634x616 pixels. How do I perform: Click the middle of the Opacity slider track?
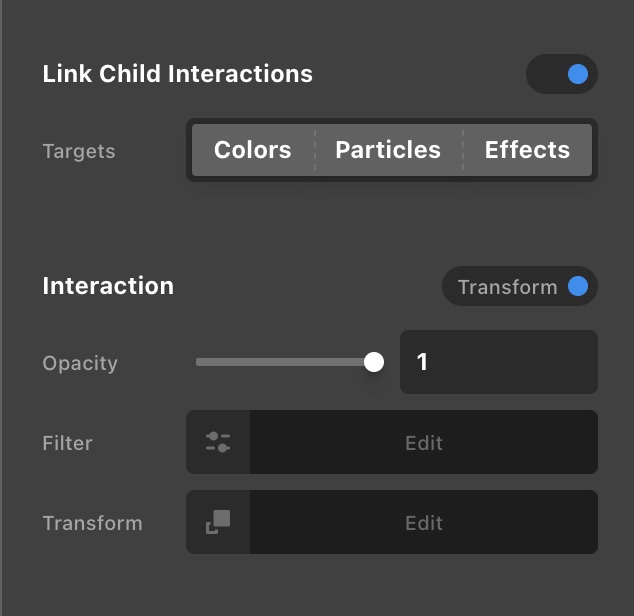[285, 362]
